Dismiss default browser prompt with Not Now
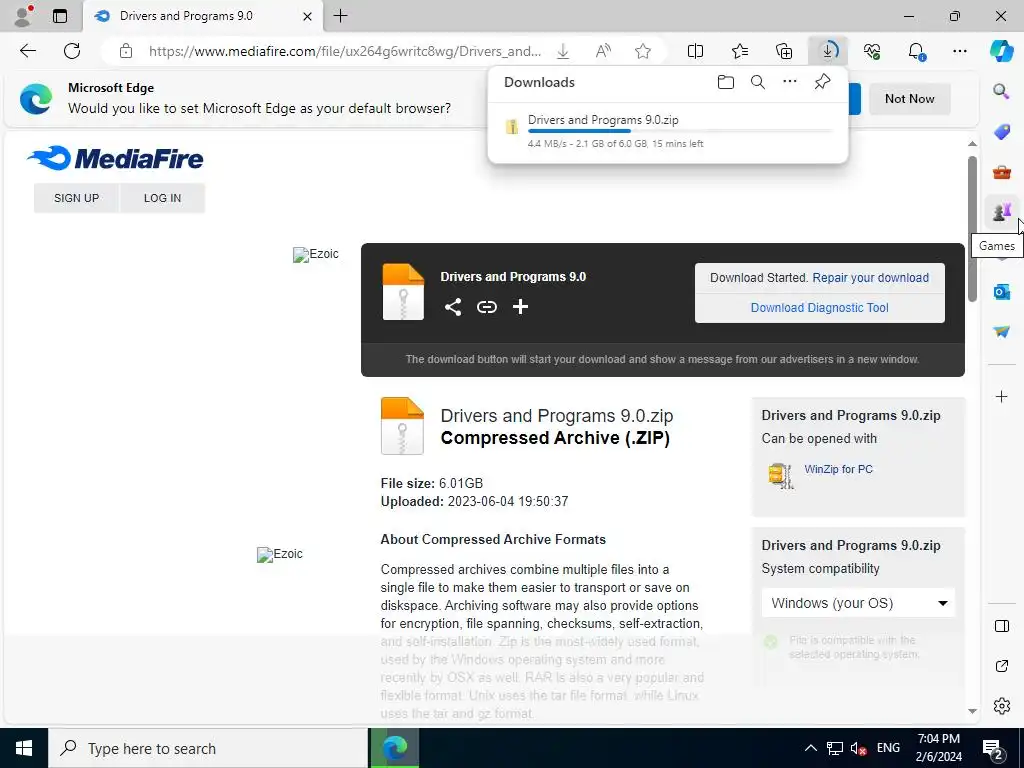Screen dimensions: 1024x768 pyautogui.click(x=909, y=99)
